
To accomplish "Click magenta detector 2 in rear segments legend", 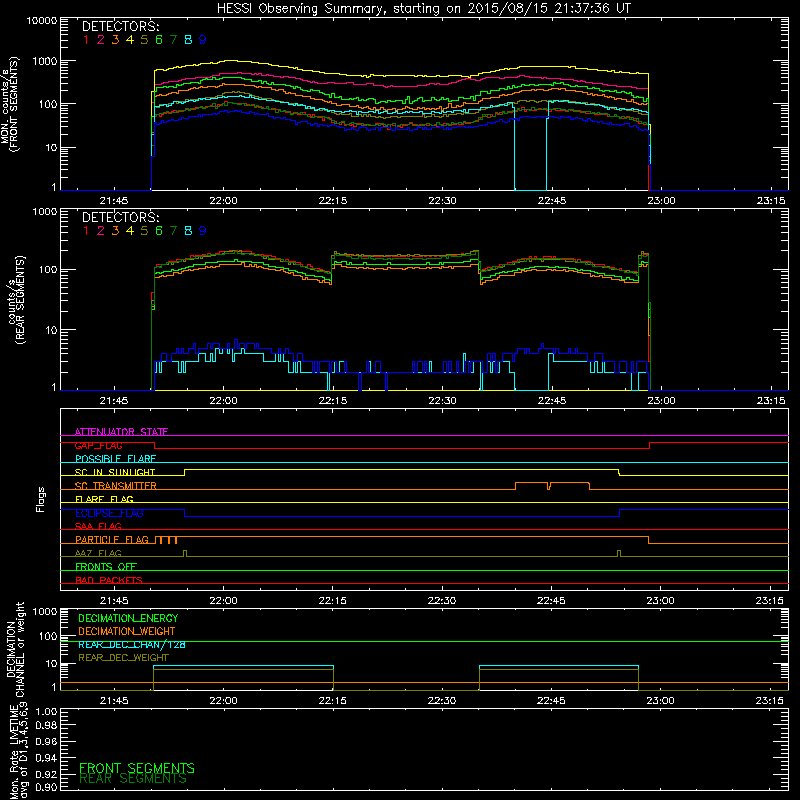I will (x=101, y=231).
